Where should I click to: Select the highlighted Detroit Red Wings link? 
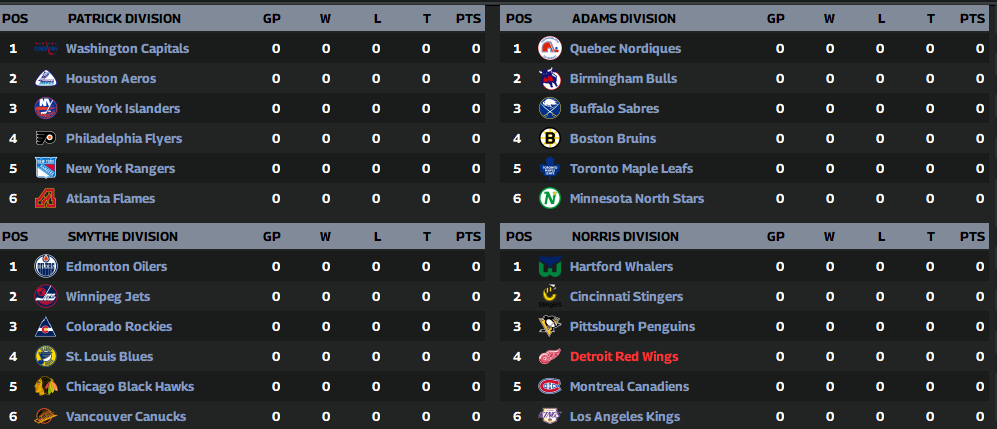(624, 357)
